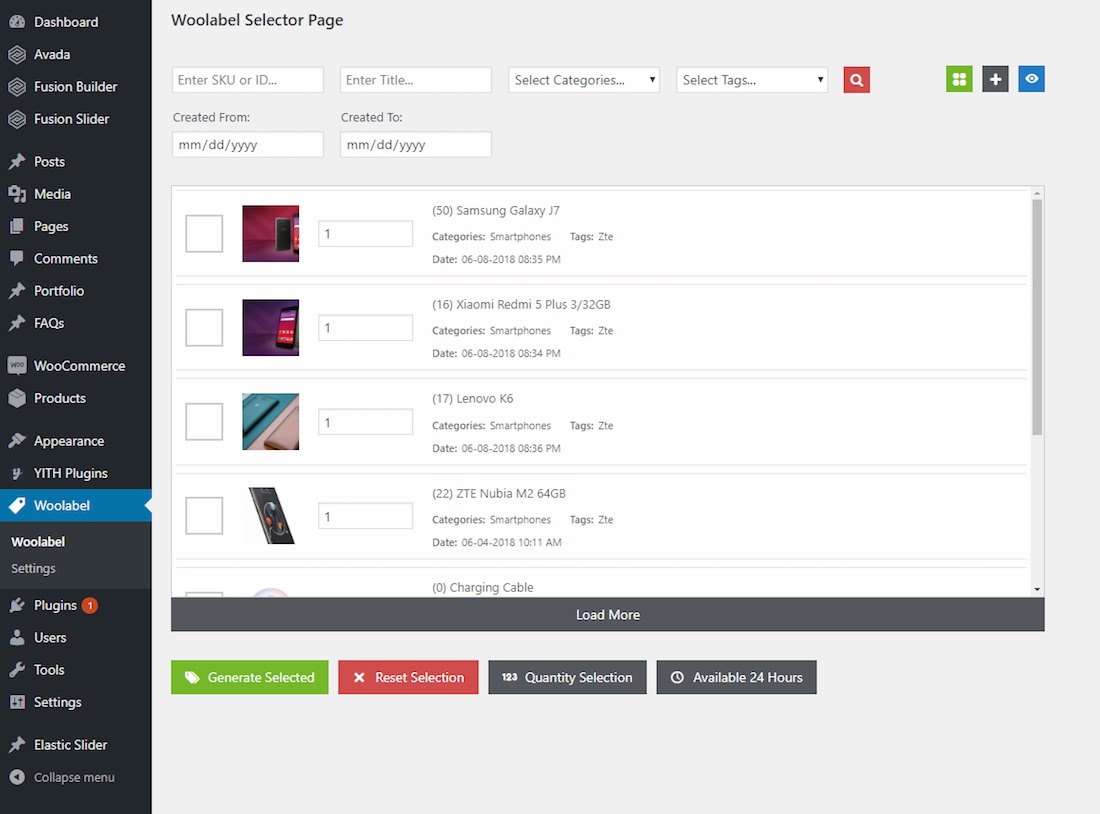The image size is (1100, 814).
Task: Select the Woolabel submenu entry
Action: [x=38, y=542]
